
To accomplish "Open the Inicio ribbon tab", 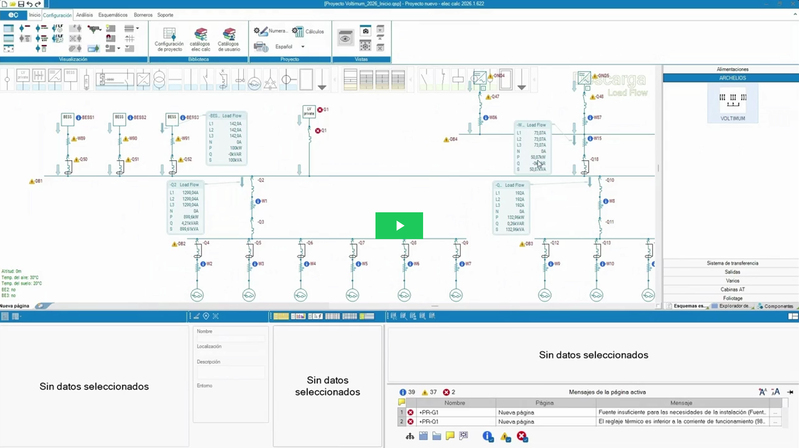I will [34, 15].
